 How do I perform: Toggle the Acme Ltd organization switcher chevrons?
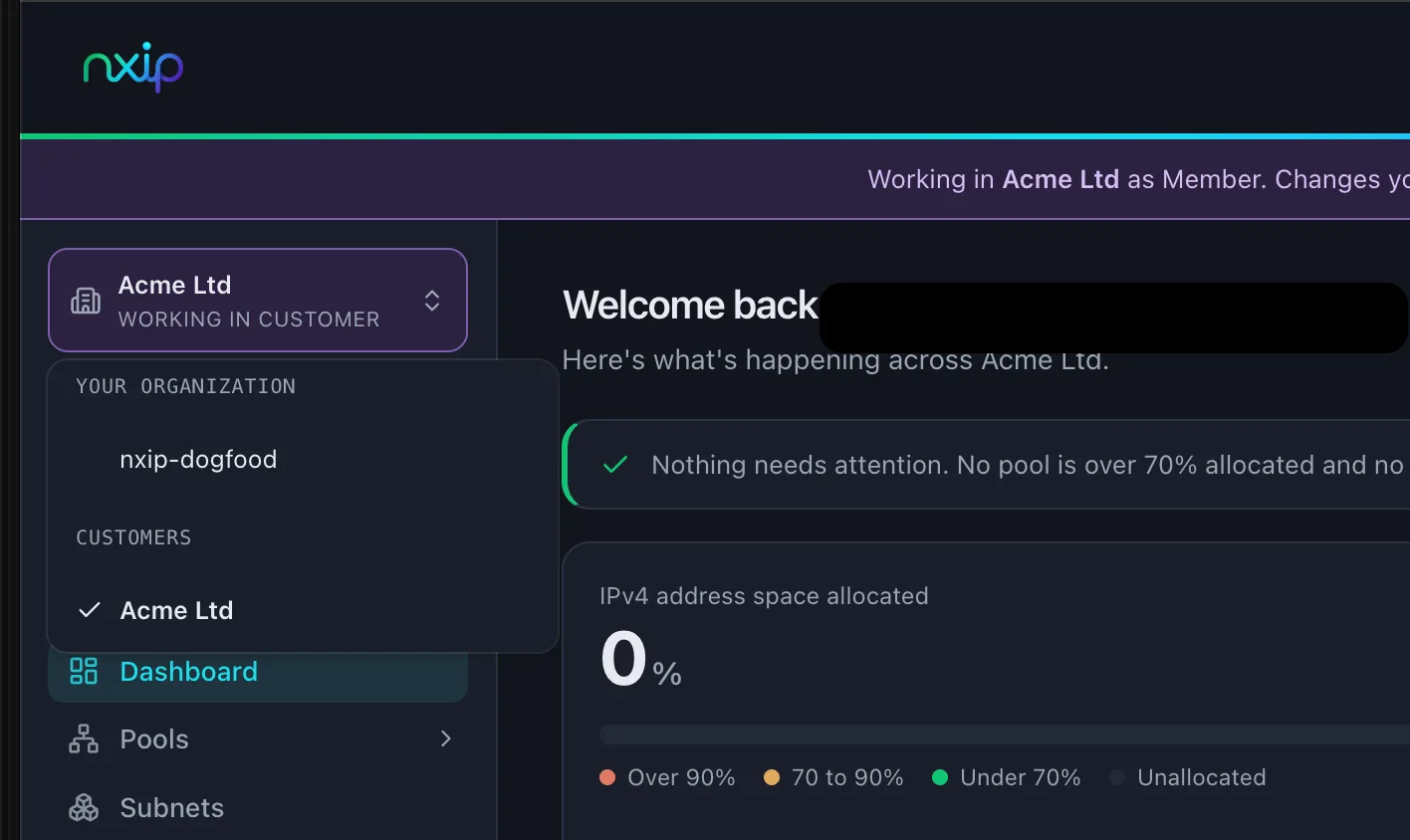432,301
